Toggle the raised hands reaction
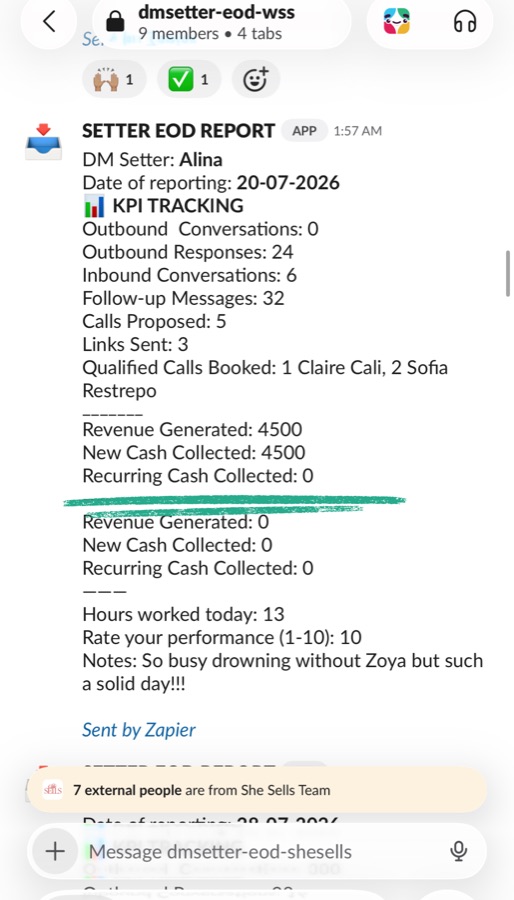The height and width of the screenshot is (900, 514). 114,79
